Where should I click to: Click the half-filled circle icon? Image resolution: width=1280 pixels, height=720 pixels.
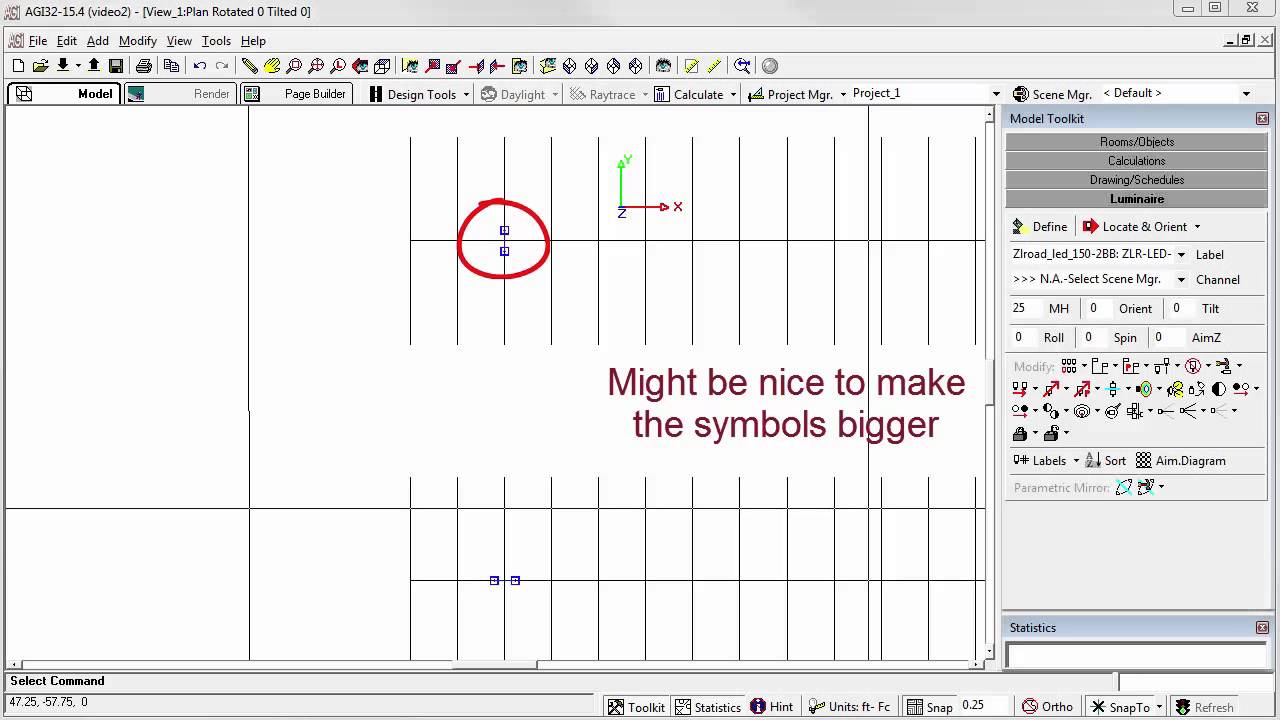(1218, 388)
